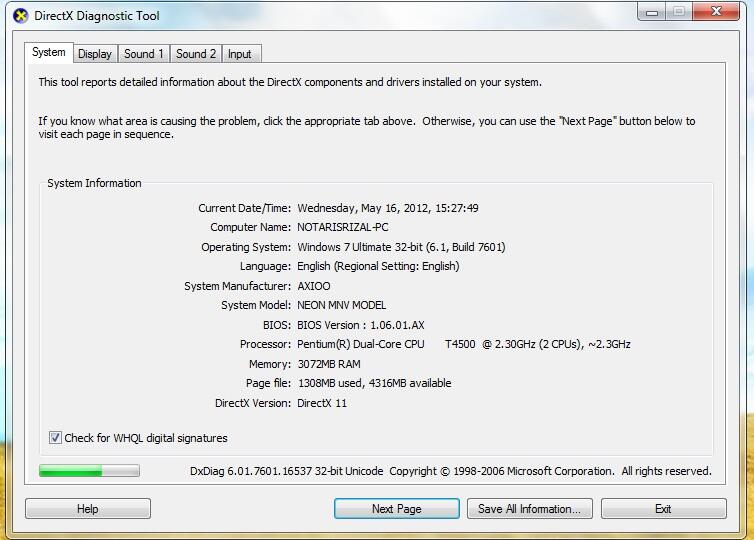Click the DxDiag 6.01.7601.16537 copyright line

click(x=451, y=471)
